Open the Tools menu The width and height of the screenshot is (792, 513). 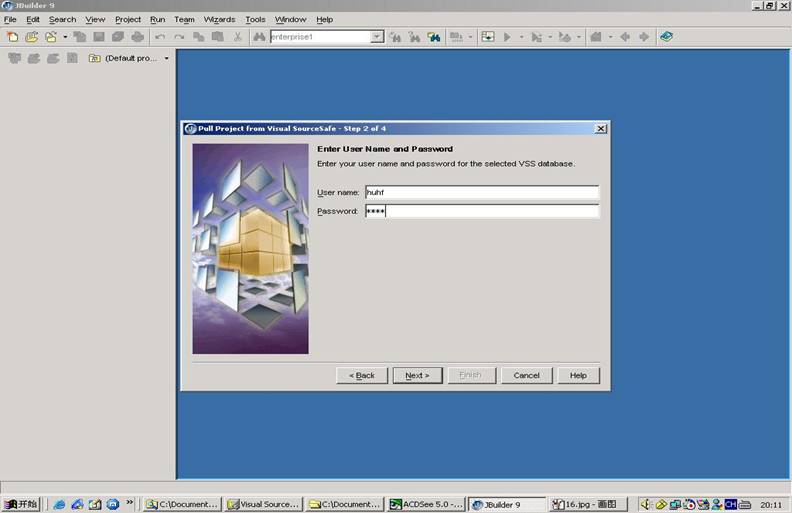click(255, 20)
